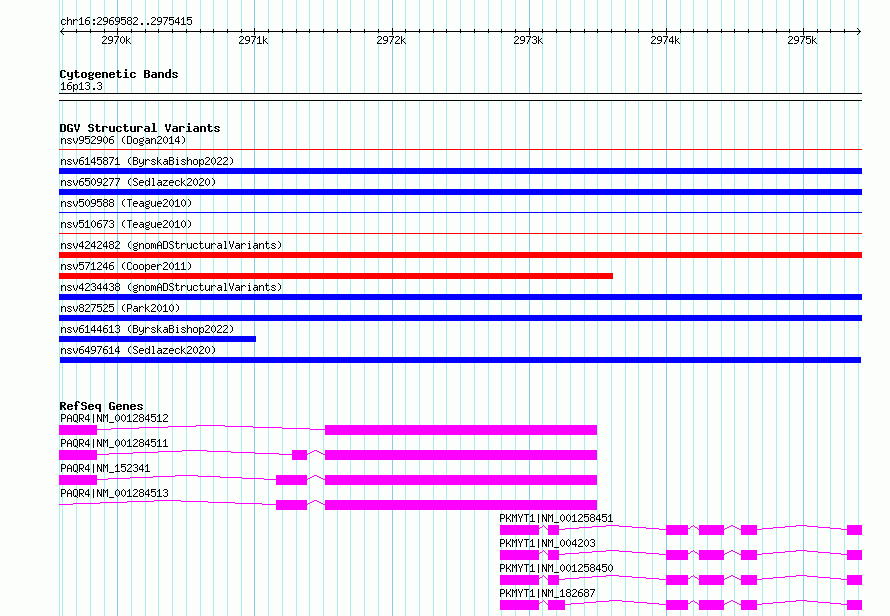Image resolution: width=890 pixels, height=616 pixels.
Task: Open the DGV Structural Variants track heading
Action: [x=140, y=128]
